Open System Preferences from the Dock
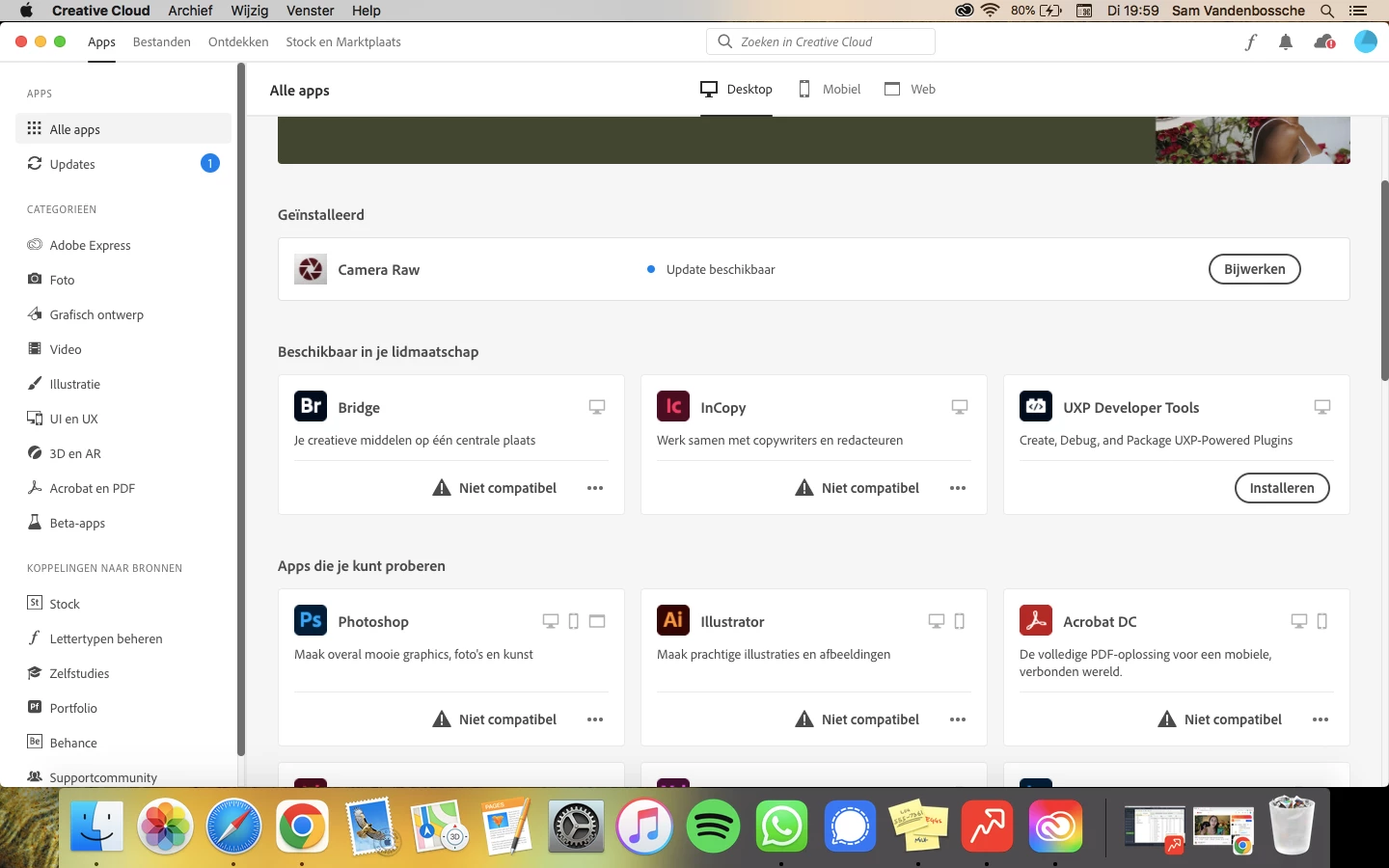Viewport: 1389px width, 868px height. coord(576,827)
